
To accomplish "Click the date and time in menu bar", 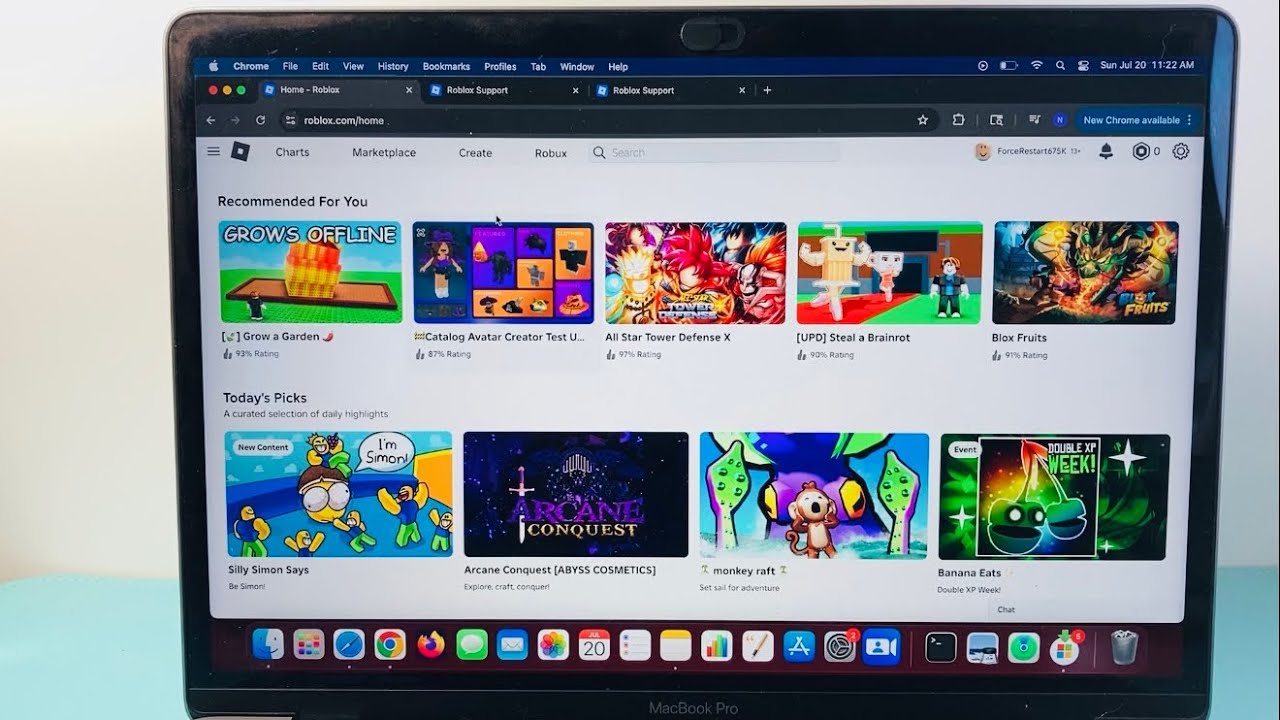I will point(1147,65).
